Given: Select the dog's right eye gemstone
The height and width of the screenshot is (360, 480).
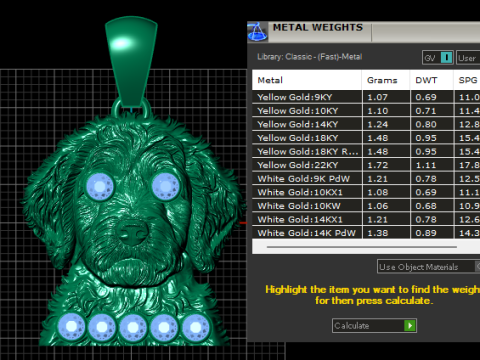Looking at the screenshot, I should click(x=166, y=186).
